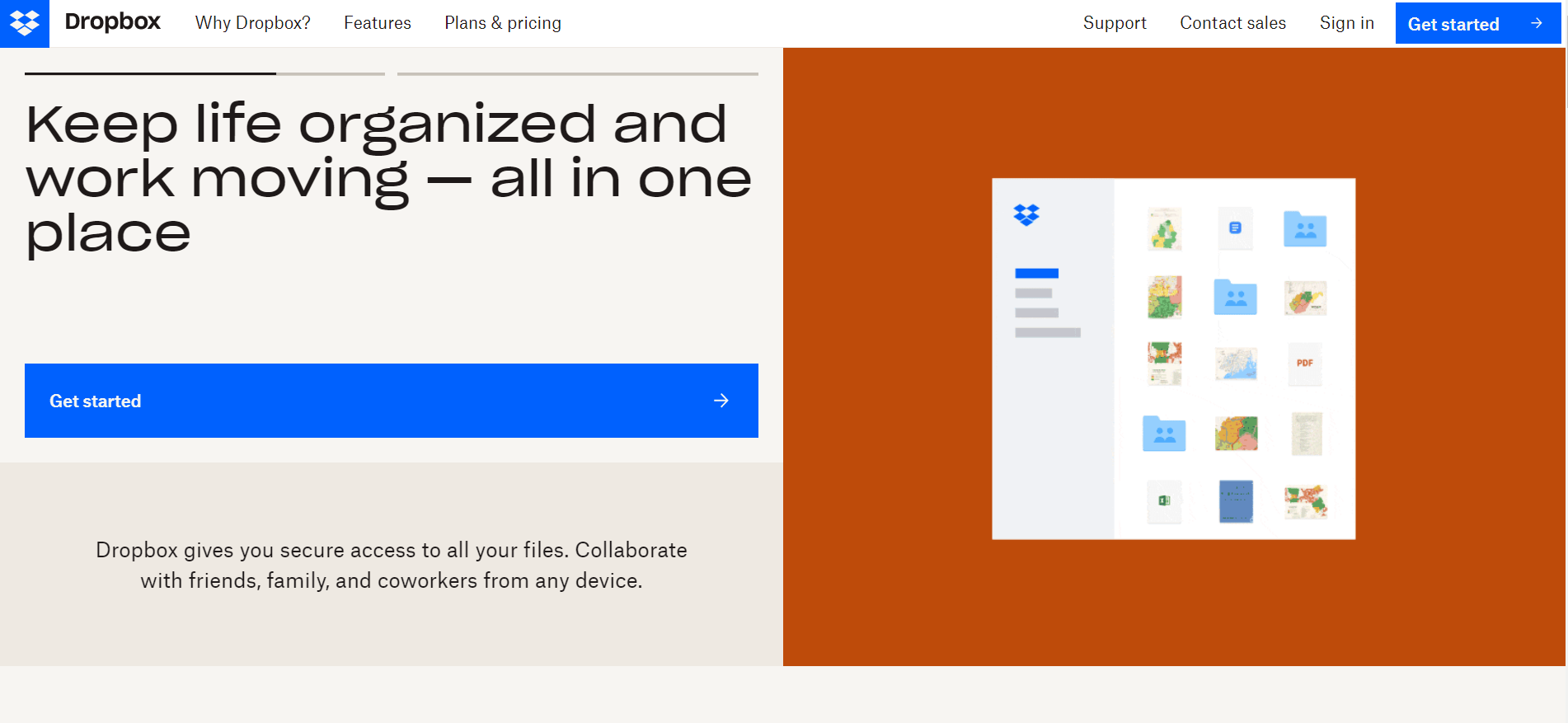Viewport: 1568px width, 723px height.
Task: Click the second carousel progress bar
Action: [x=577, y=74]
